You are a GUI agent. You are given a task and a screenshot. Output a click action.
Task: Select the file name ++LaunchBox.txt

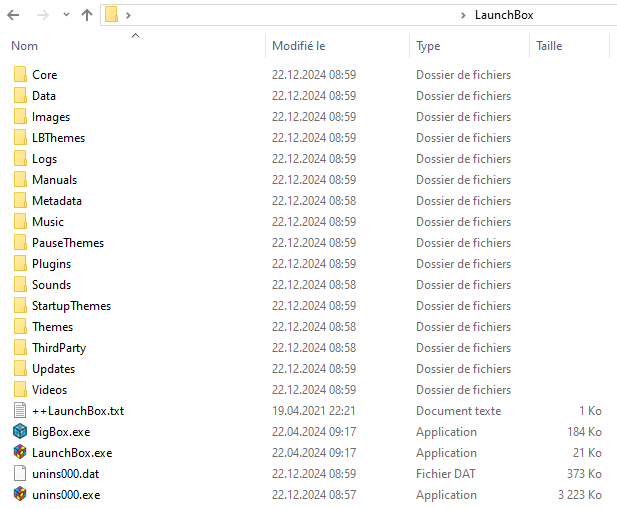pyautogui.click(x=78, y=411)
